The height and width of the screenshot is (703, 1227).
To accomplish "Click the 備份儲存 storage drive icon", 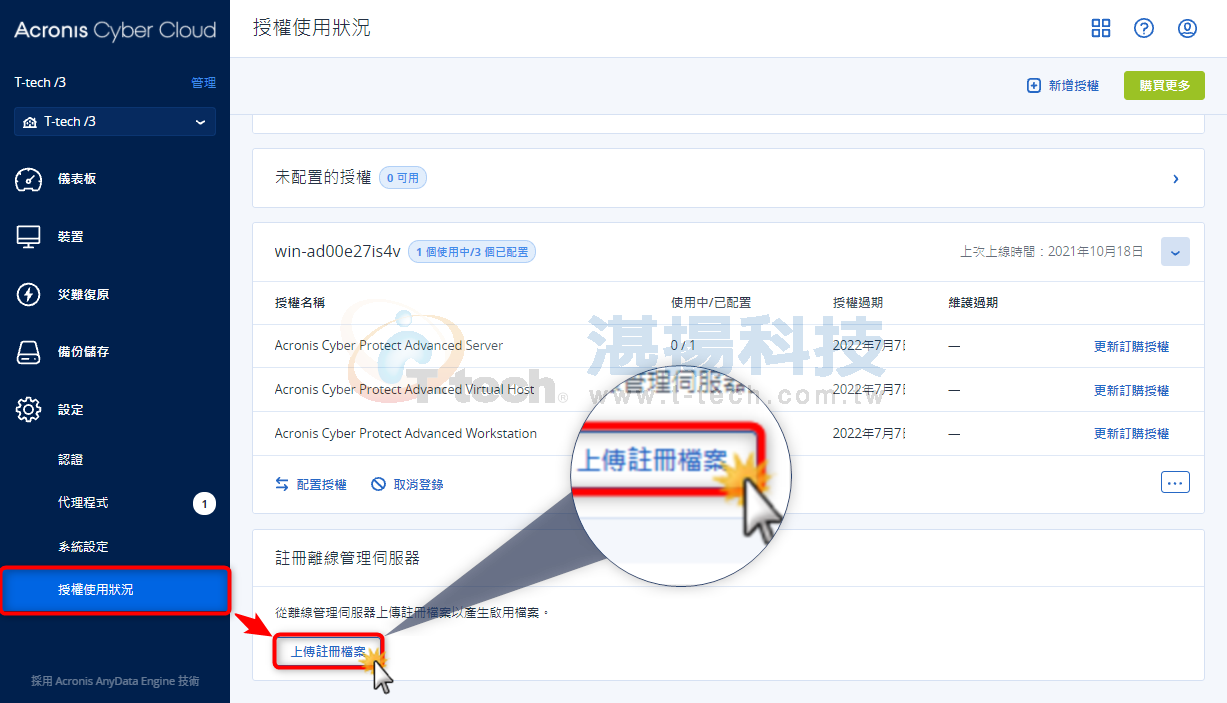I will click(x=28, y=352).
